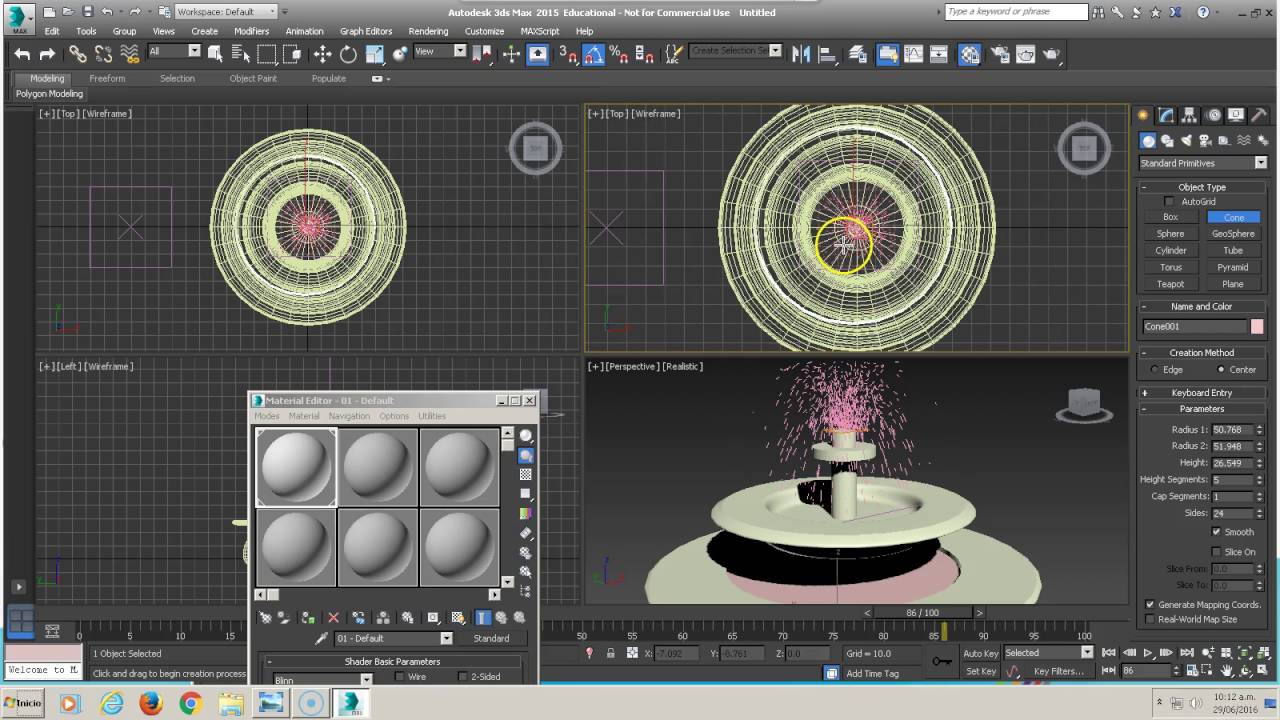Select the Center creation method radio
The image size is (1280, 720).
1221,370
